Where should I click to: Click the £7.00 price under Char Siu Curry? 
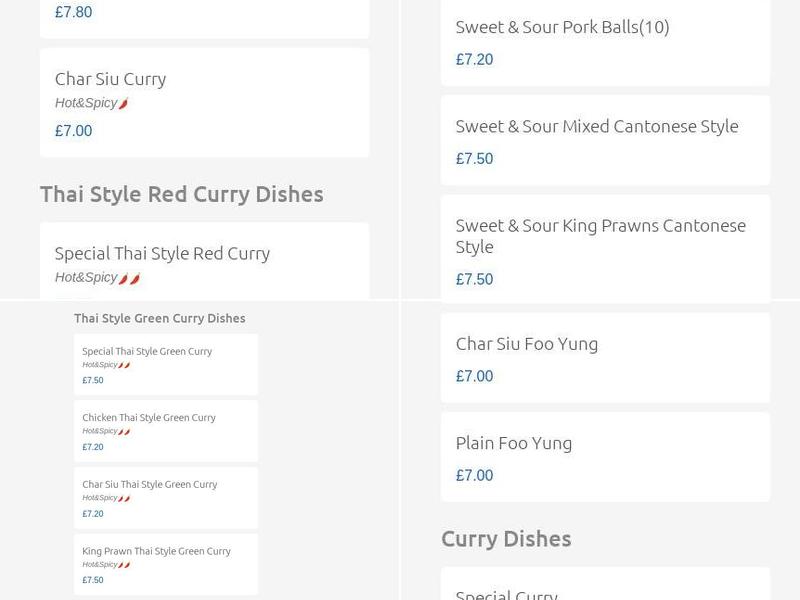coord(70,130)
